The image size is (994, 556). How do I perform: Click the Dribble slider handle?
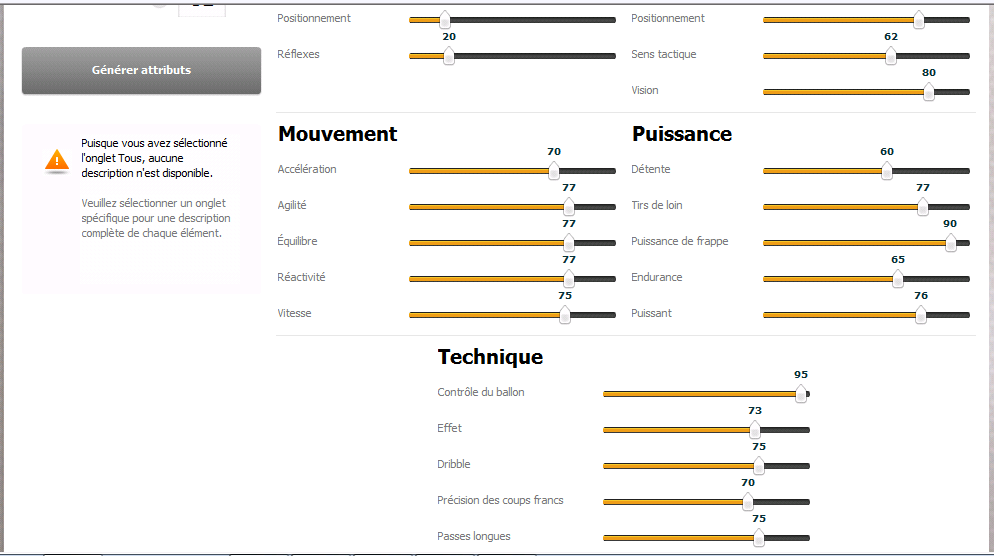[759, 466]
